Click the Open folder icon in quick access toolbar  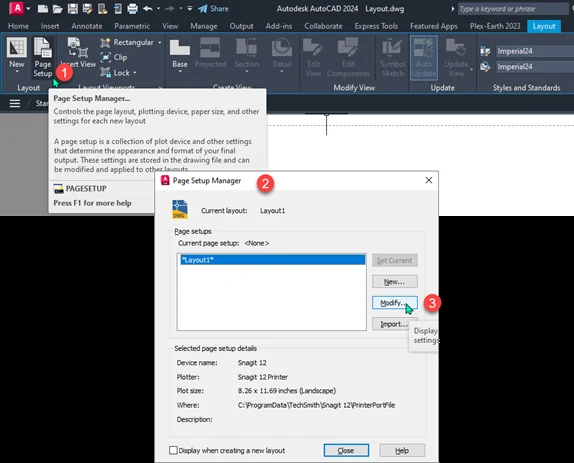[57, 8]
